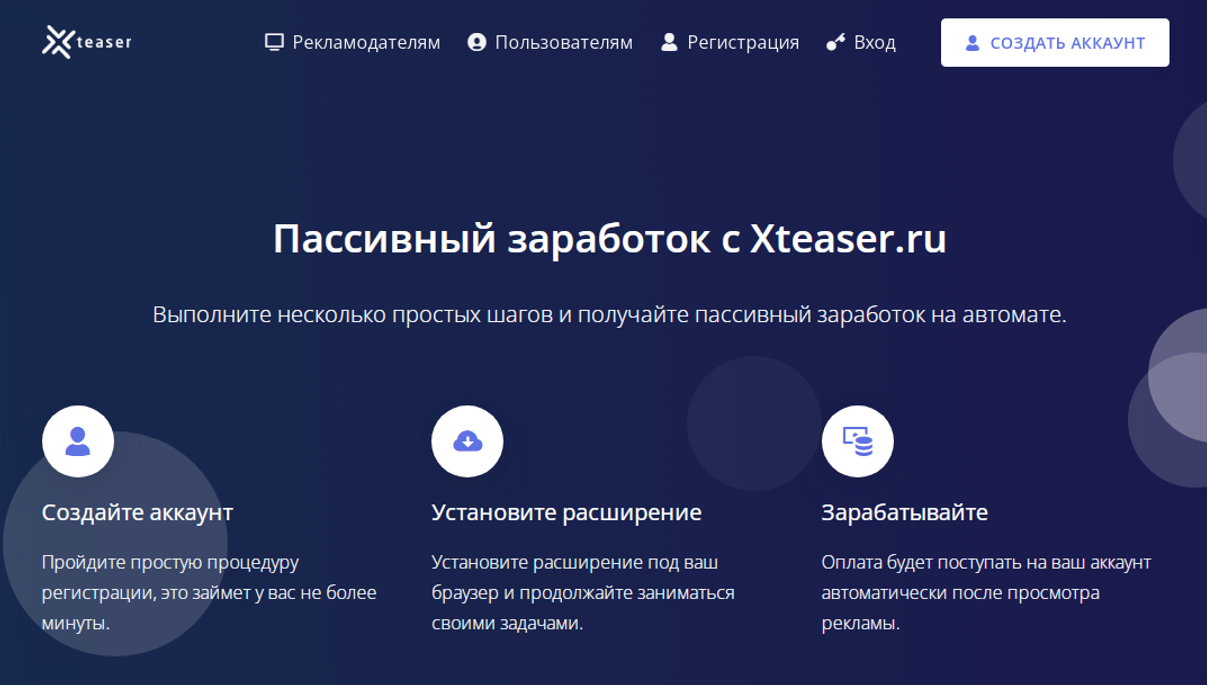Image resolution: width=1207 pixels, height=685 pixels.
Task: Click the paragraph starting with Оплата будет
Action: point(986,593)
